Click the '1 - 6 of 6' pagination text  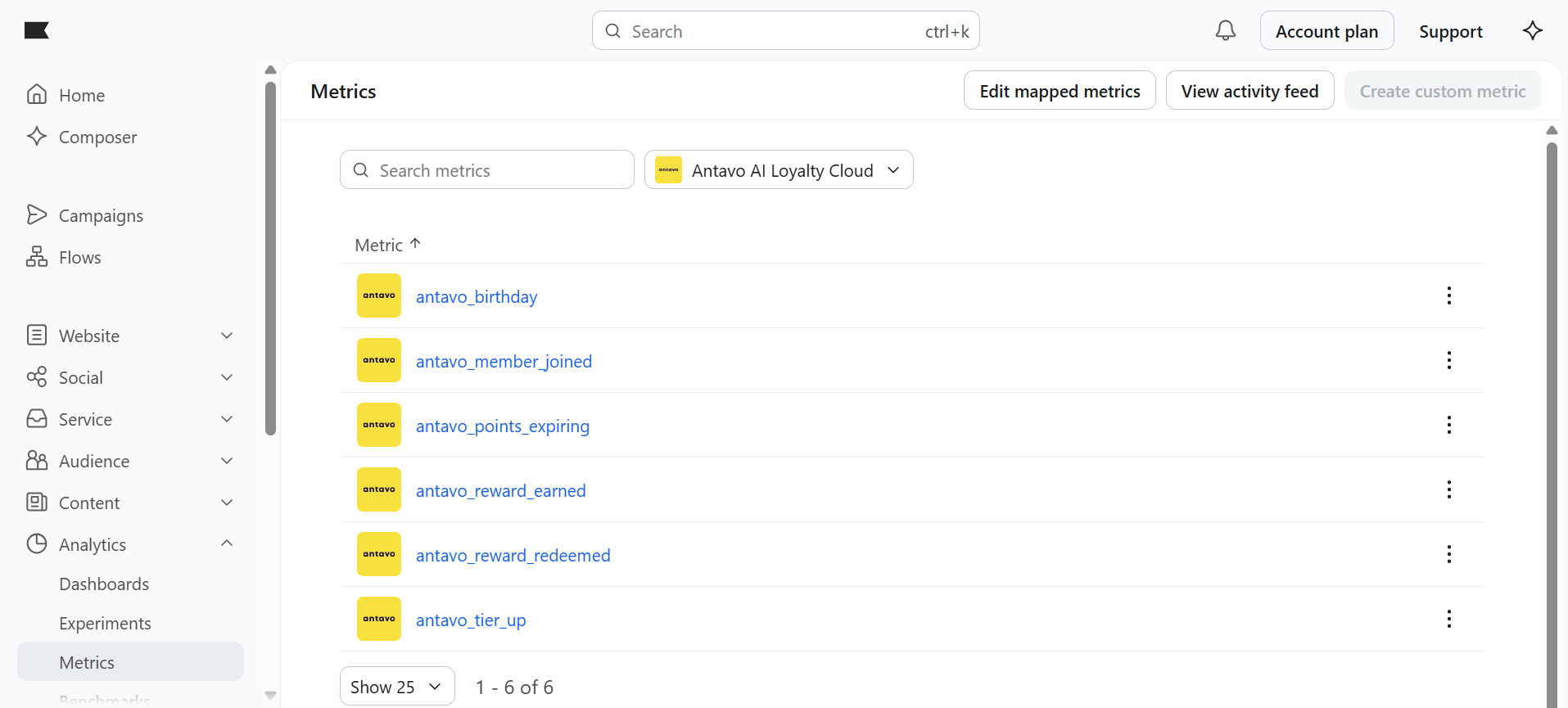(514, 688)
